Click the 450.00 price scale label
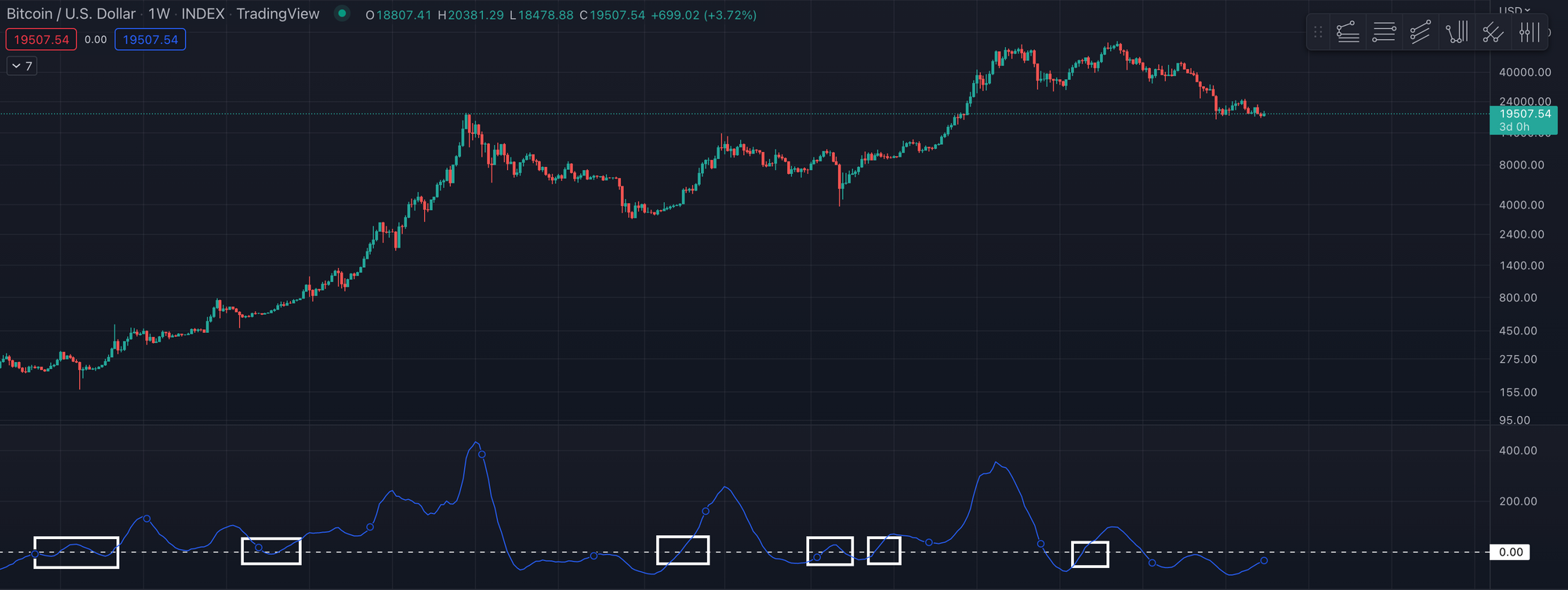The height and width of the screenshot is (590, 1568). click(1519, 331)
